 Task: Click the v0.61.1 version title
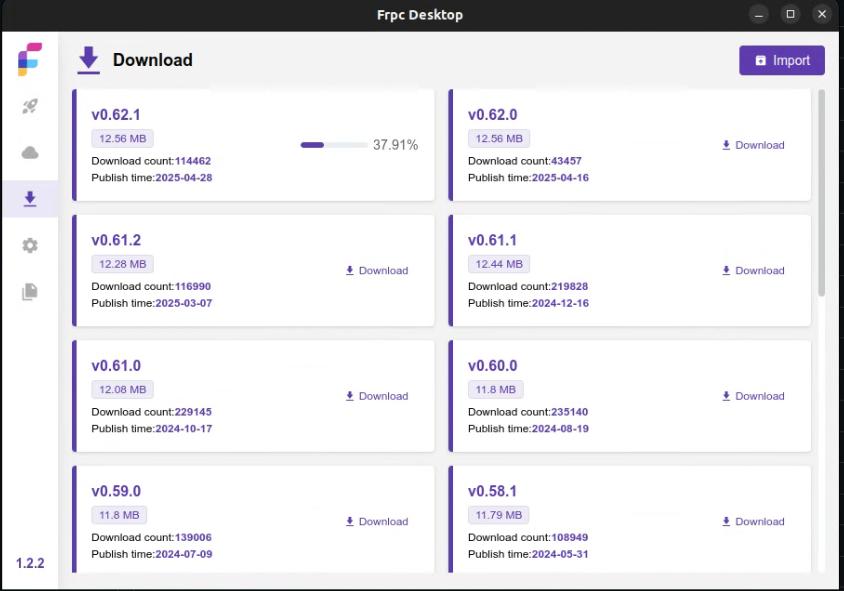pos(492,240)
